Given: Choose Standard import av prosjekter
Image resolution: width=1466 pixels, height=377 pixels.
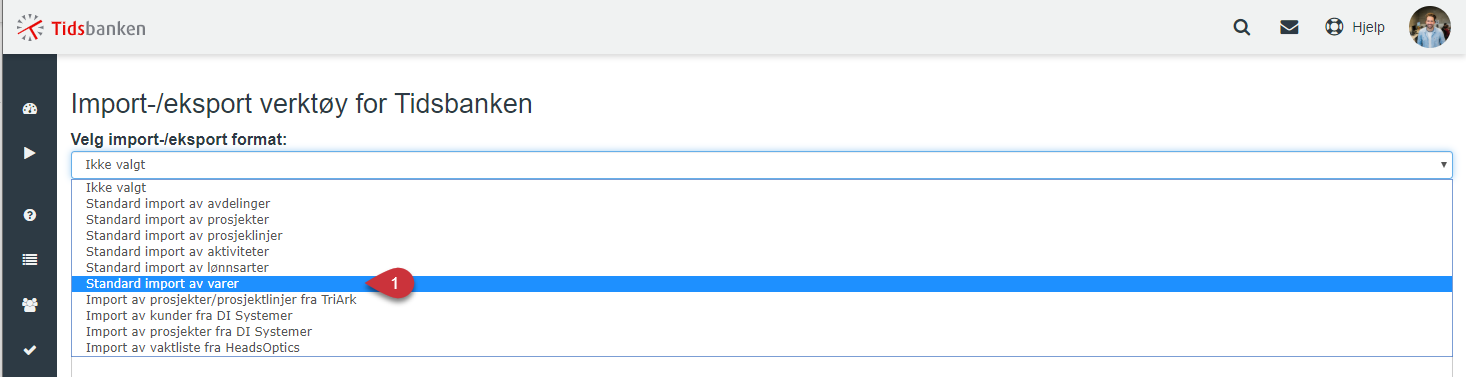Looking at the screenshot, I should point(761,220).
